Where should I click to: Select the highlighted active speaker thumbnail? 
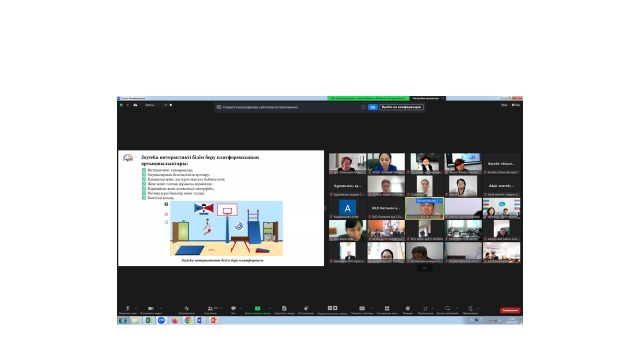424,209
